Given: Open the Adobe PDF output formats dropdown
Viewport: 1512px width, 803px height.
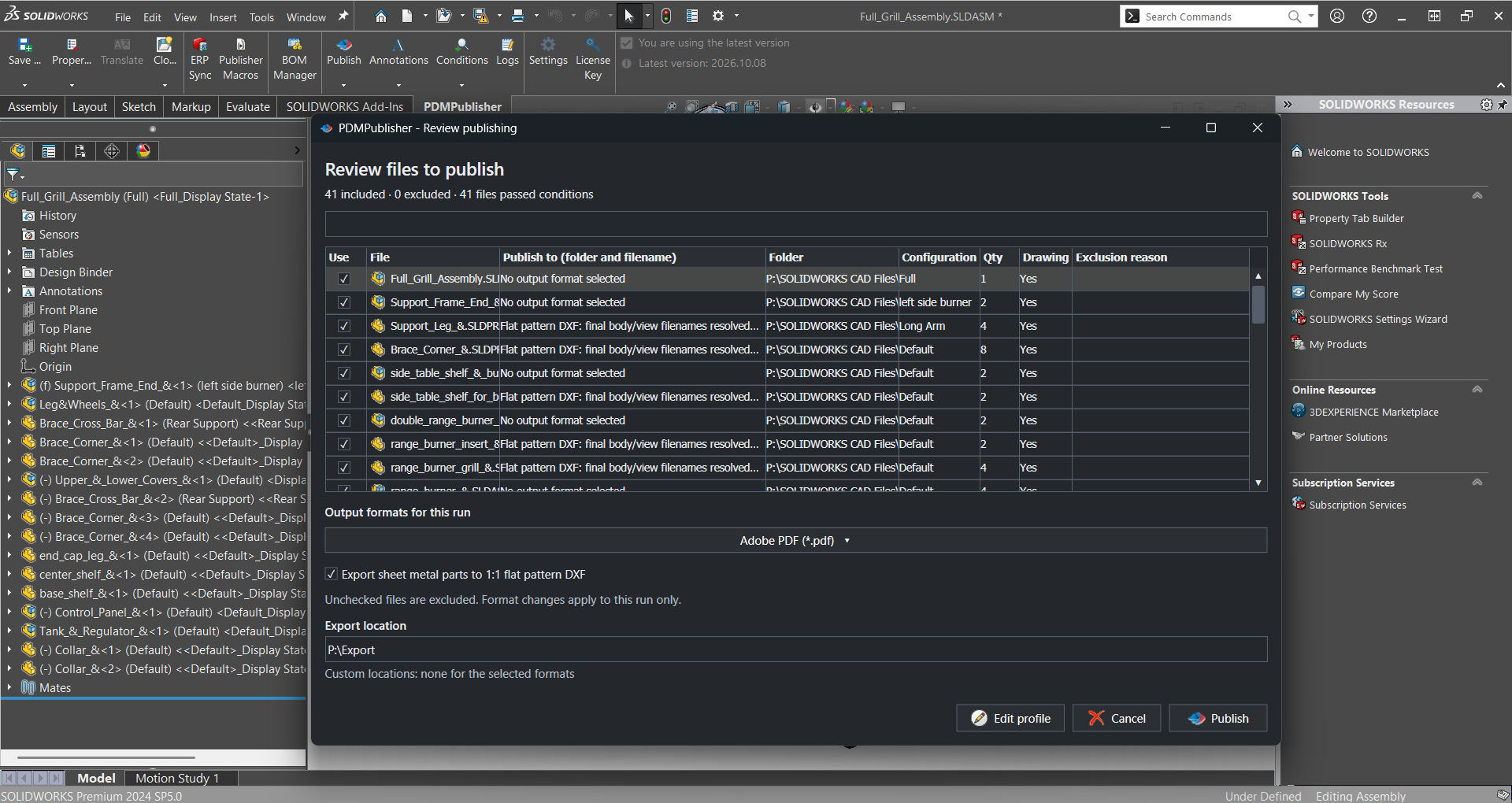Looking at the screenshot, I should tap(795, 541).
